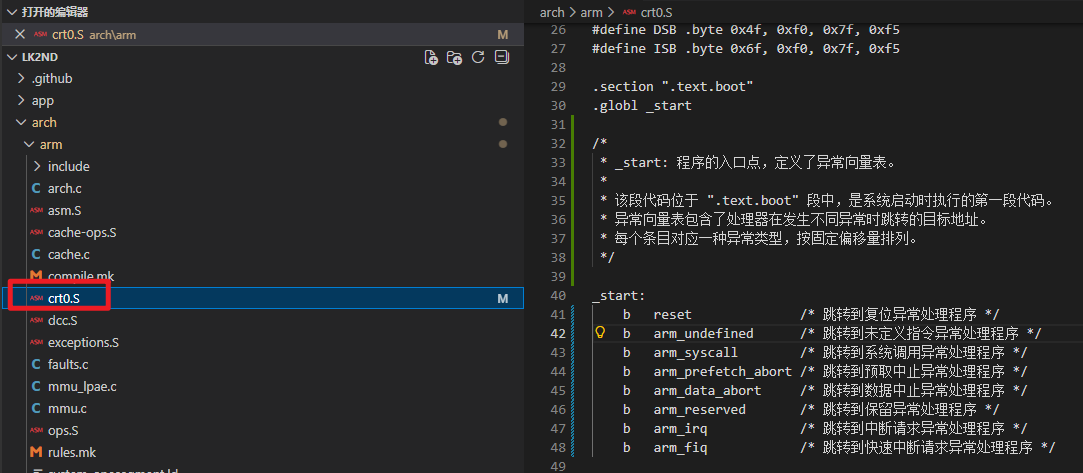
Task: Click the New File icon in explorer header
Action: click(x=431, y=57)
